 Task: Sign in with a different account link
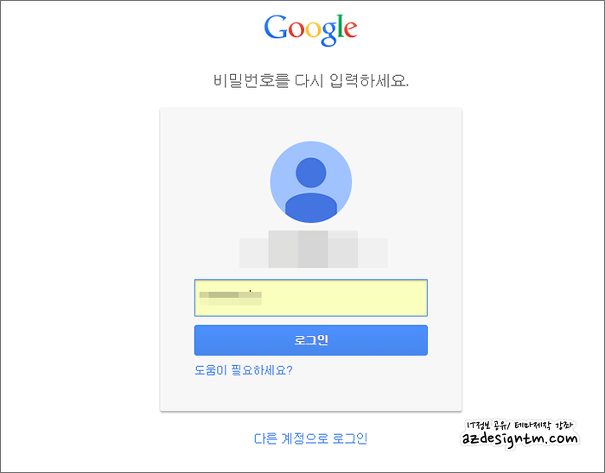pyautogui.click(x=311, y=439)
